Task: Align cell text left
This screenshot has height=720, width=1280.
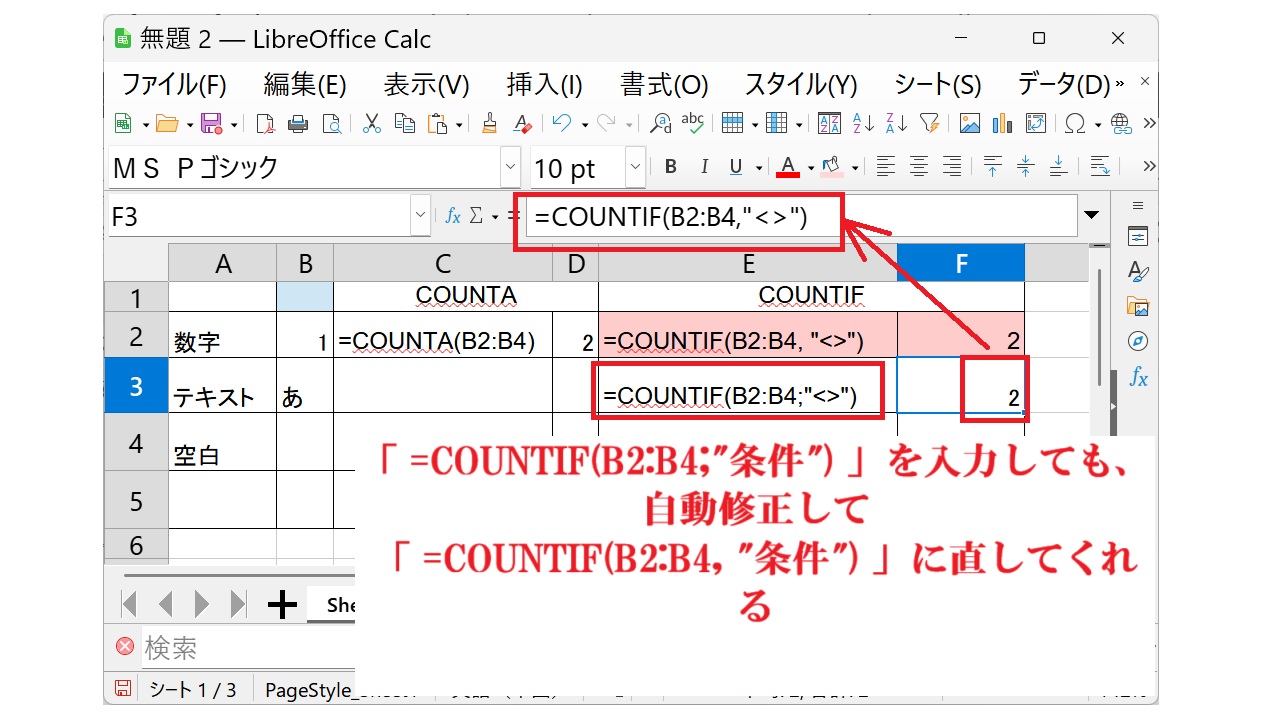Action: (x=885, y=166)
